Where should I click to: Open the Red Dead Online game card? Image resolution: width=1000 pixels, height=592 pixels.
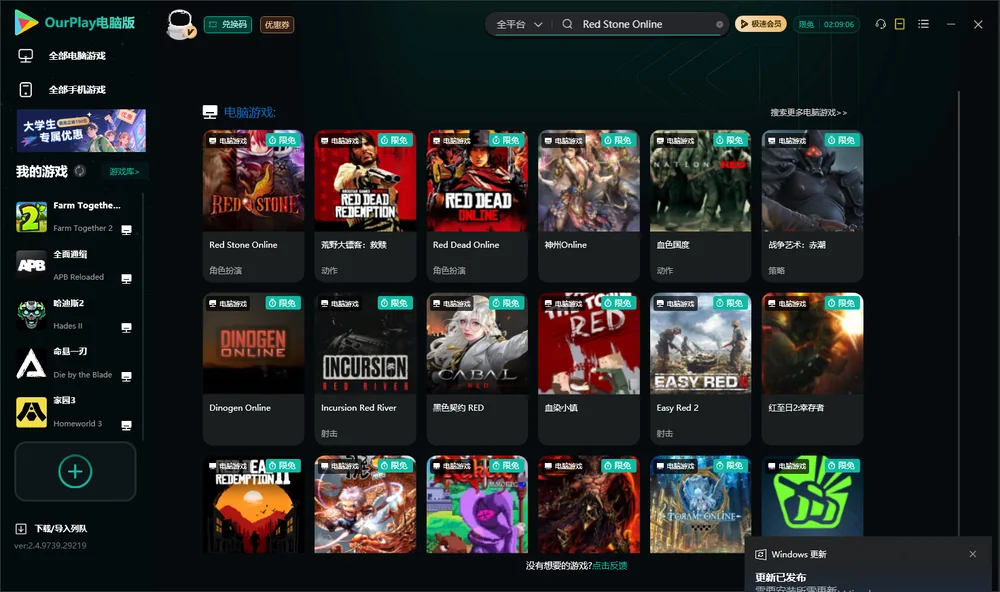tap(477, 205)
